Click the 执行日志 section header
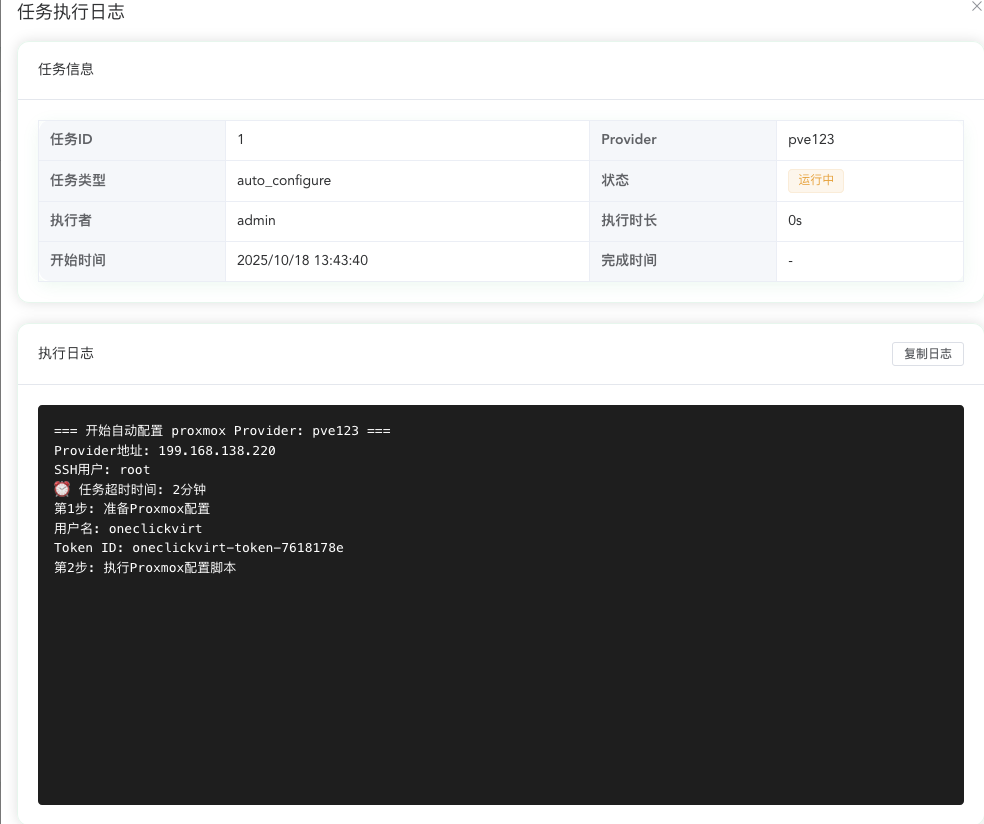984x824 pixels. tap(66, 354)
